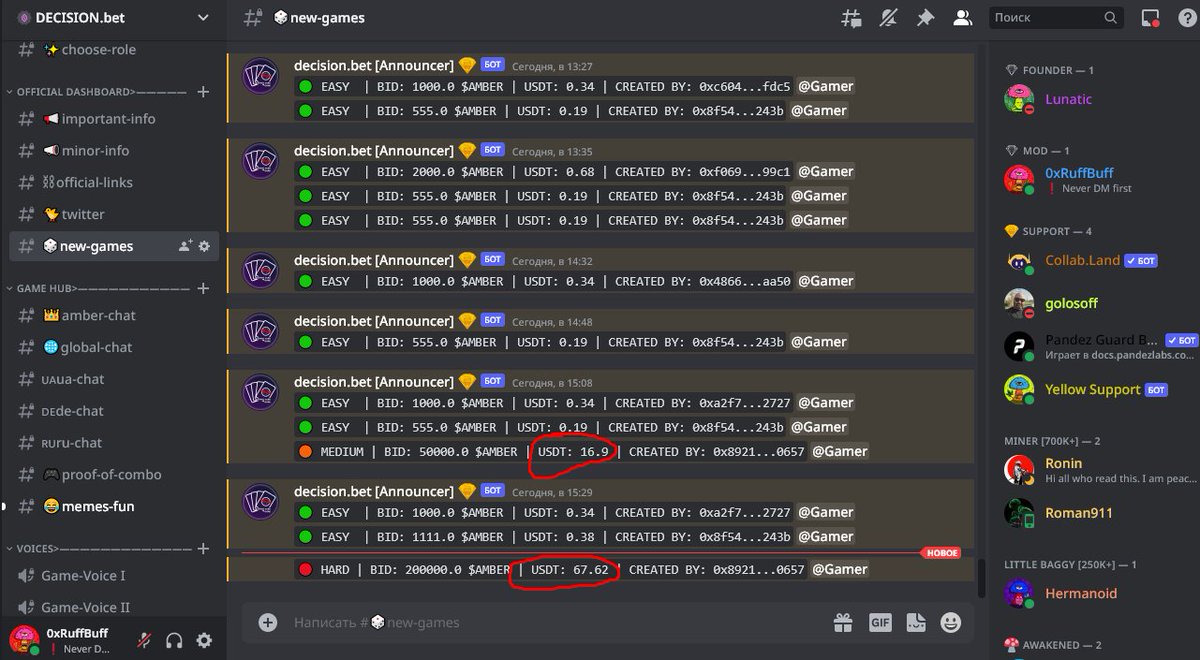Click @Gamer mention in MEDIUM bid row

[839, 451]
